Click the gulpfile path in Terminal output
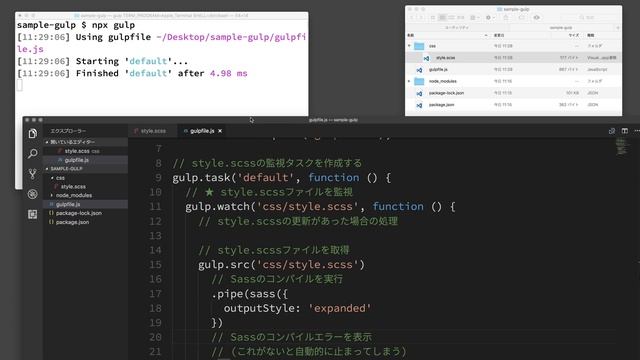This screenshot has height=360, width=640. (161, 43)
